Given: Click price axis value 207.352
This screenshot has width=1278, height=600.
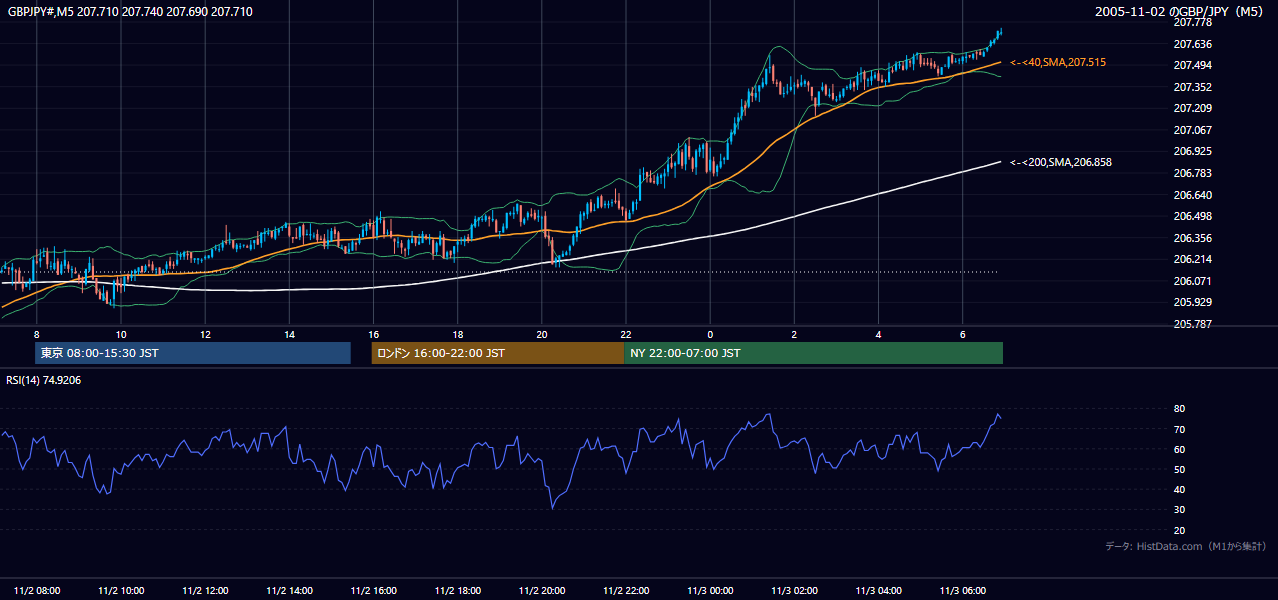Looking at the screenshot, I should pyautogui.click(x=1192, y=87).
